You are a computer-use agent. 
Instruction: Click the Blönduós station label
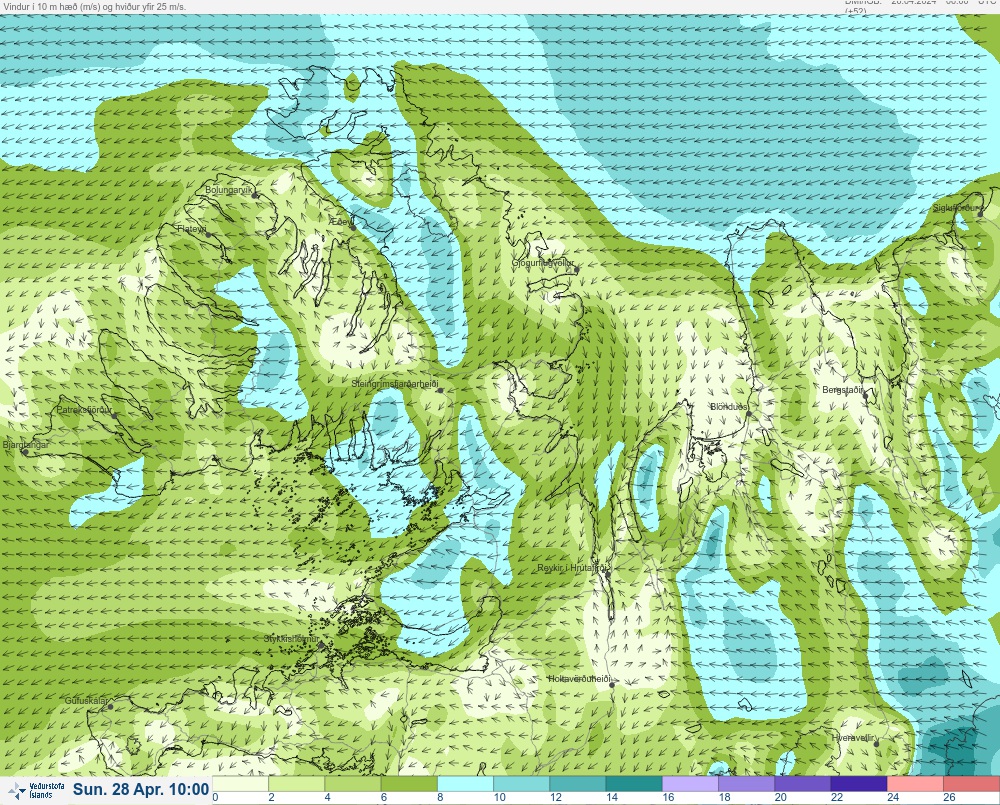click(x=729, y=407)
